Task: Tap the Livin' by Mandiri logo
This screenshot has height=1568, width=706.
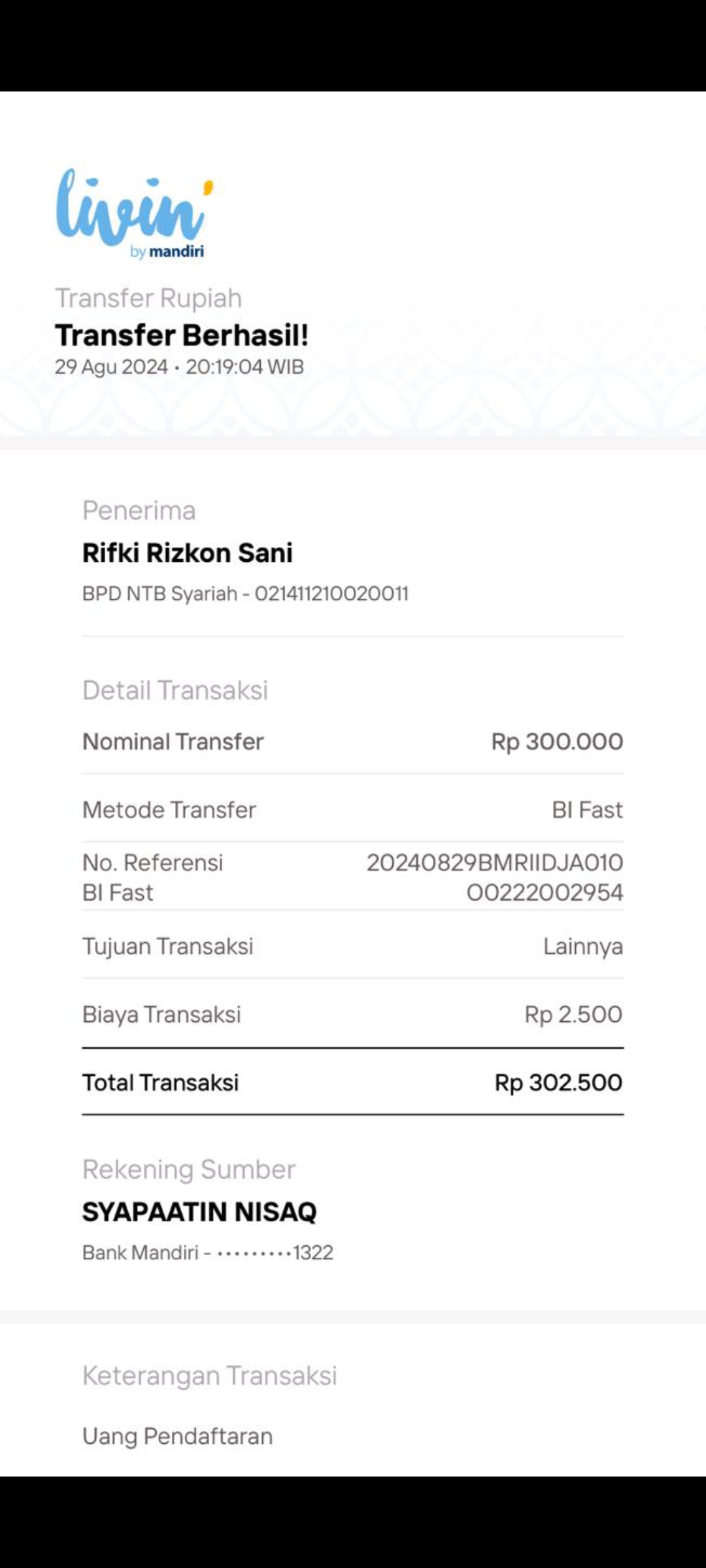Action: pyautogui.click(x=134, y=214)
